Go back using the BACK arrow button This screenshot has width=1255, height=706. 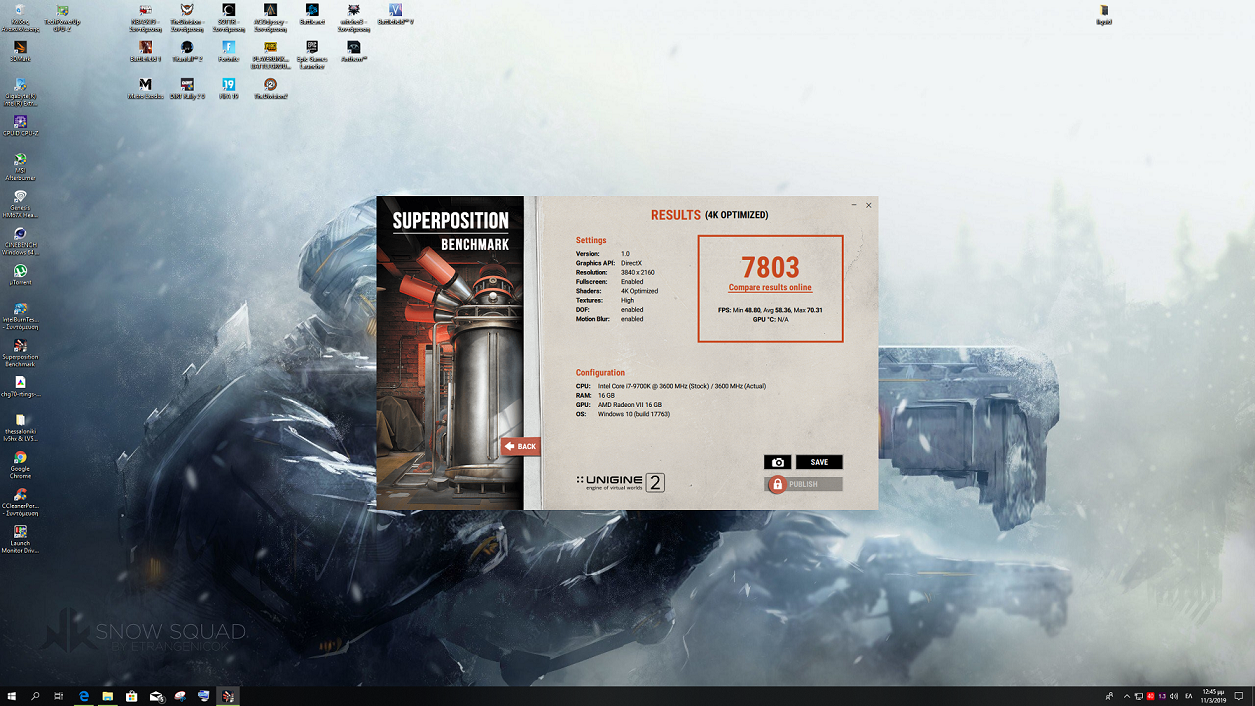click(x=520, y=446)
